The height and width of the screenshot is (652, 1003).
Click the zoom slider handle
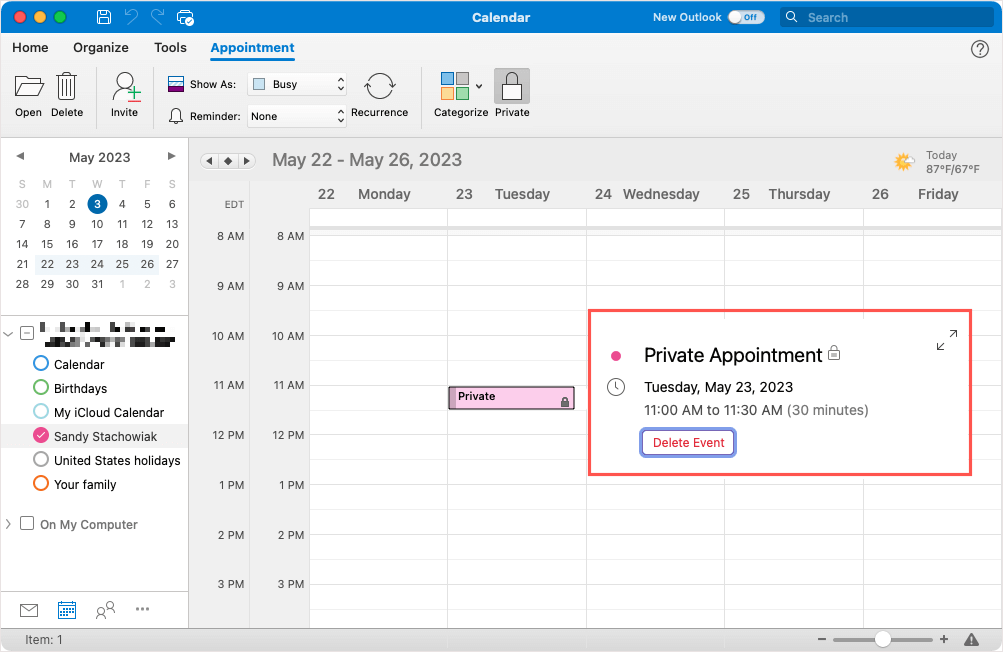click(x=882, y=639)
